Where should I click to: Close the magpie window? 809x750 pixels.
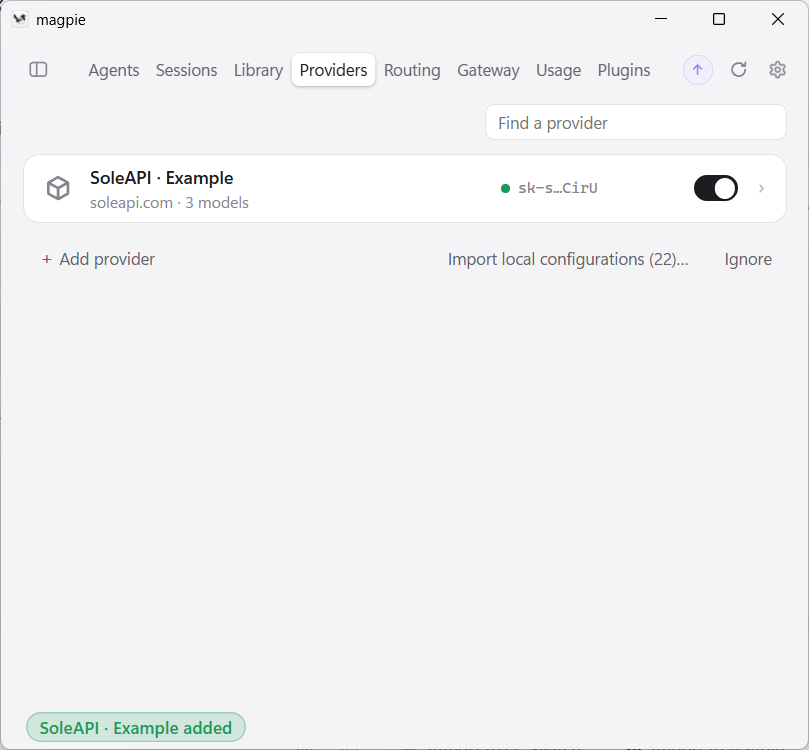778,19
